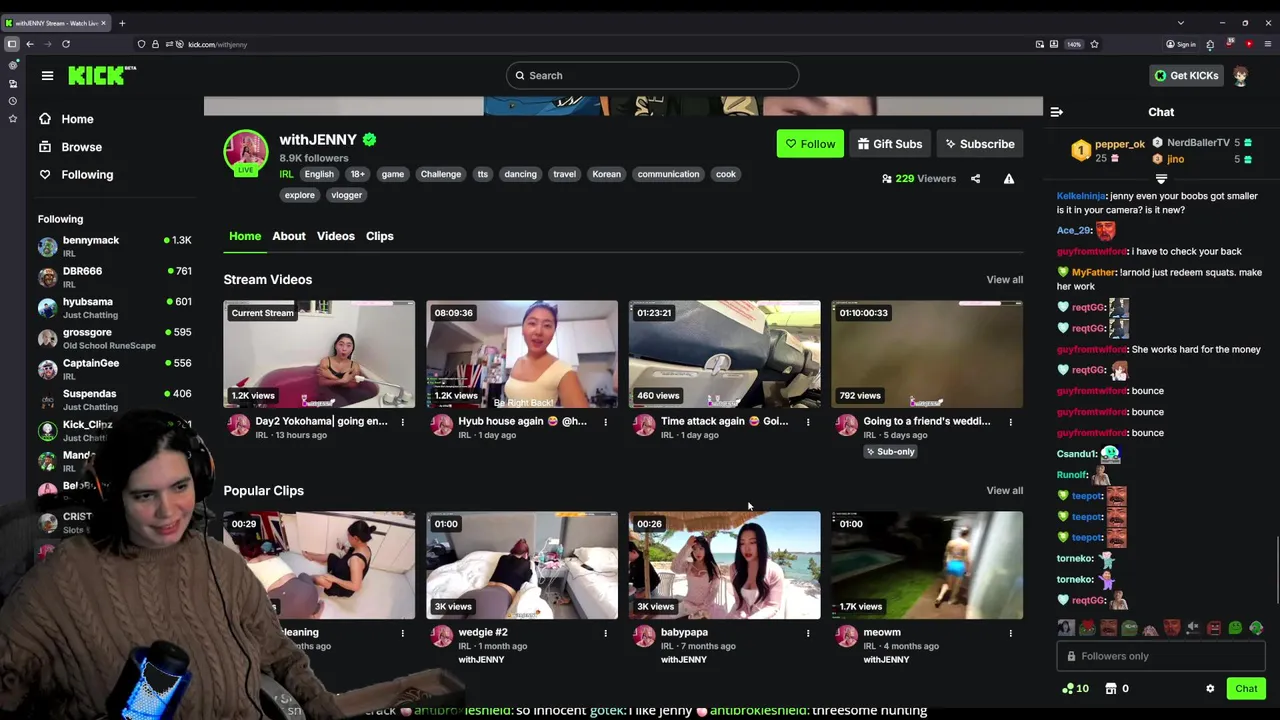The height and width of the screenshot is (720, 1280).
Task: Click the vlogger tag
Action: (347, 195)
